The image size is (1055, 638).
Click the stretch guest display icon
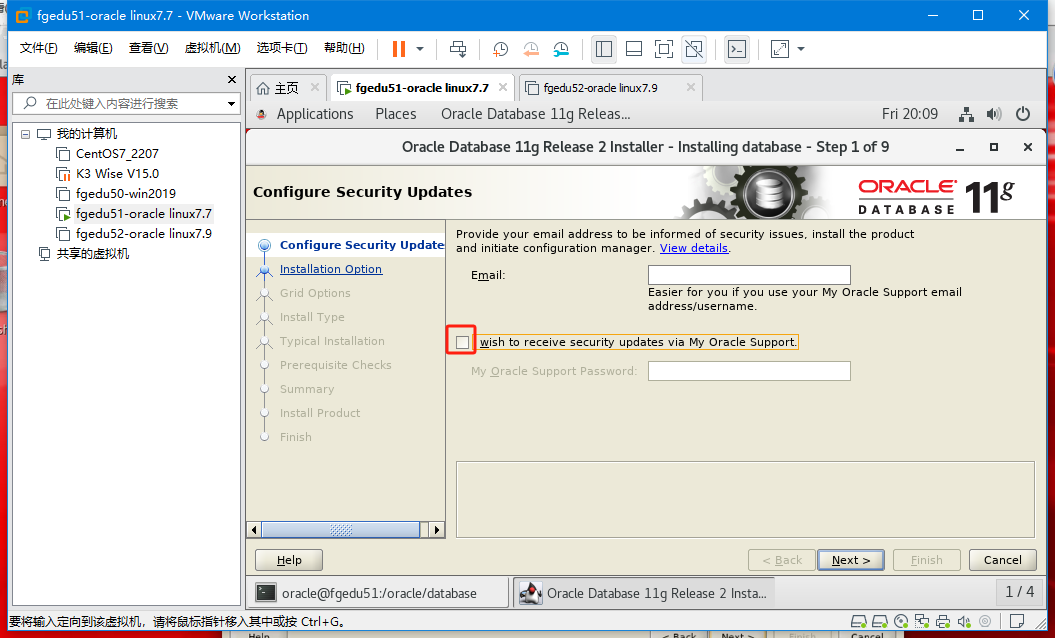(x=780, y=48)
